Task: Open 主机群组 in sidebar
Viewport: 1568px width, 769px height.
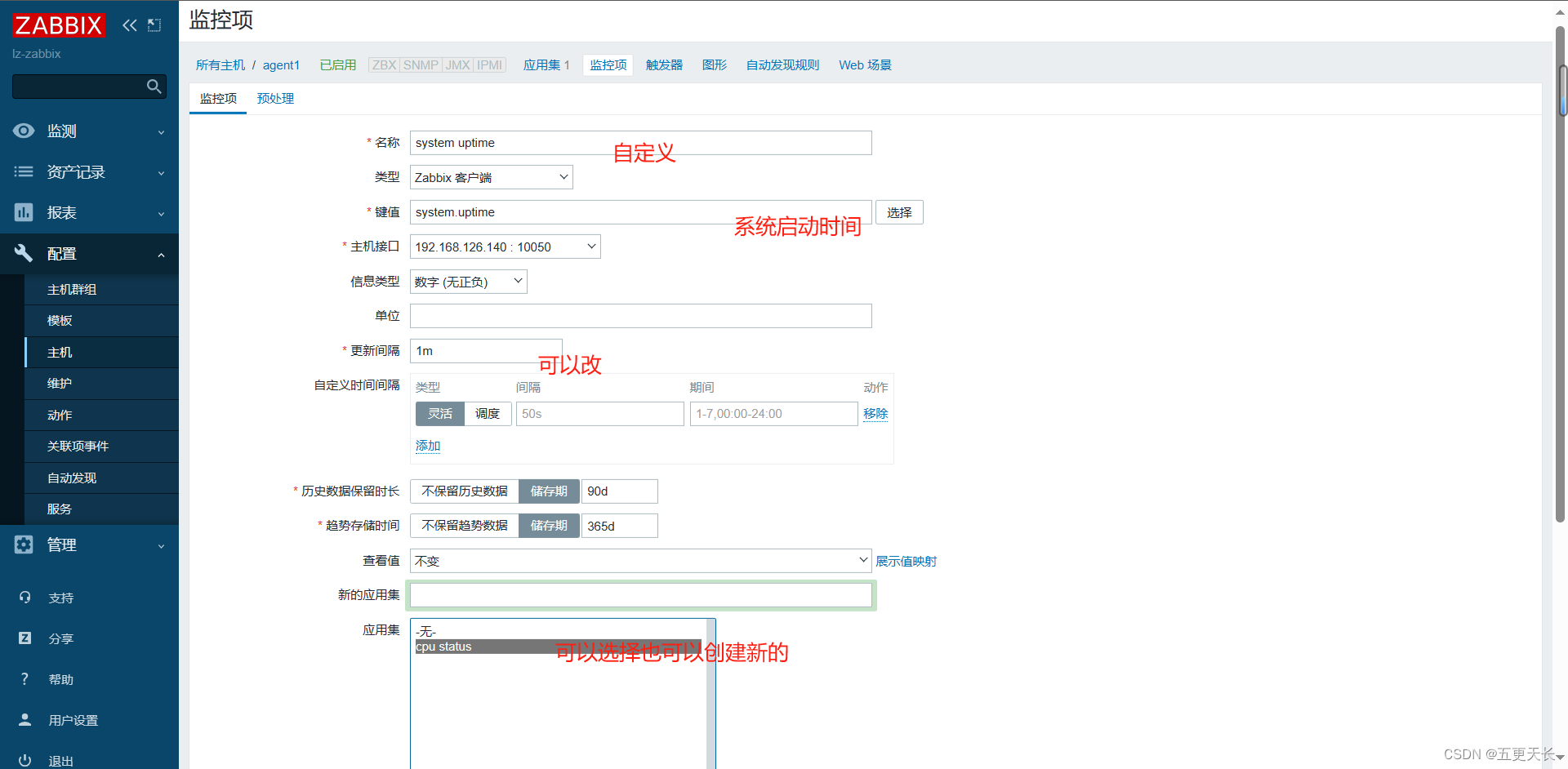Action: tap(101, 290)
